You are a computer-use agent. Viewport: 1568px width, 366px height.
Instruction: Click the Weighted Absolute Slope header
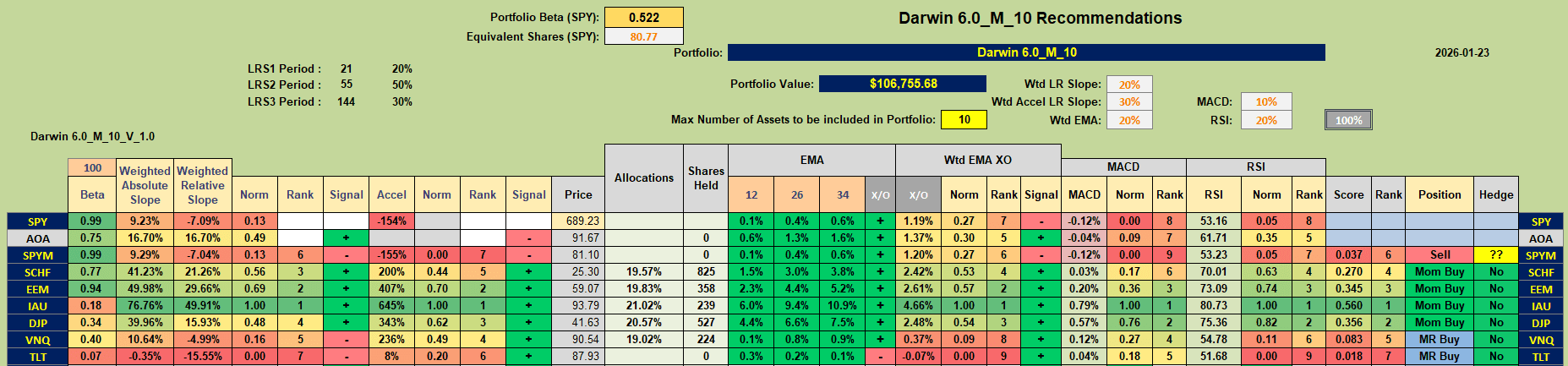145,185
